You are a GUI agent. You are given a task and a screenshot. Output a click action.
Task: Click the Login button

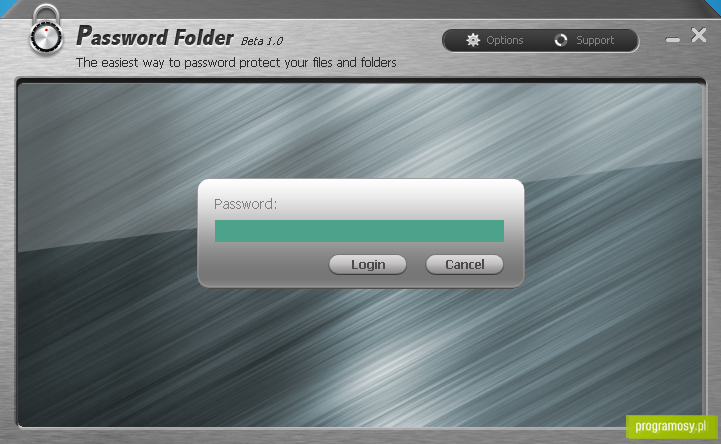click(367, 265)
